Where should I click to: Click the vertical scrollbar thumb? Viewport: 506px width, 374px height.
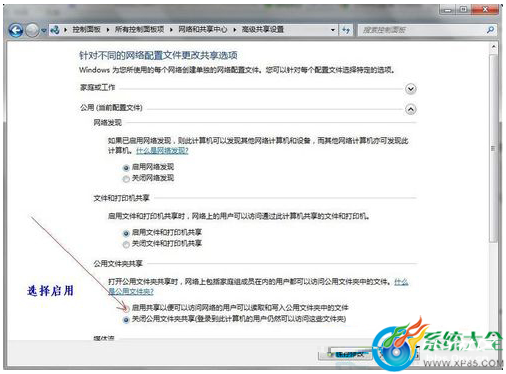tap(493, 148)
